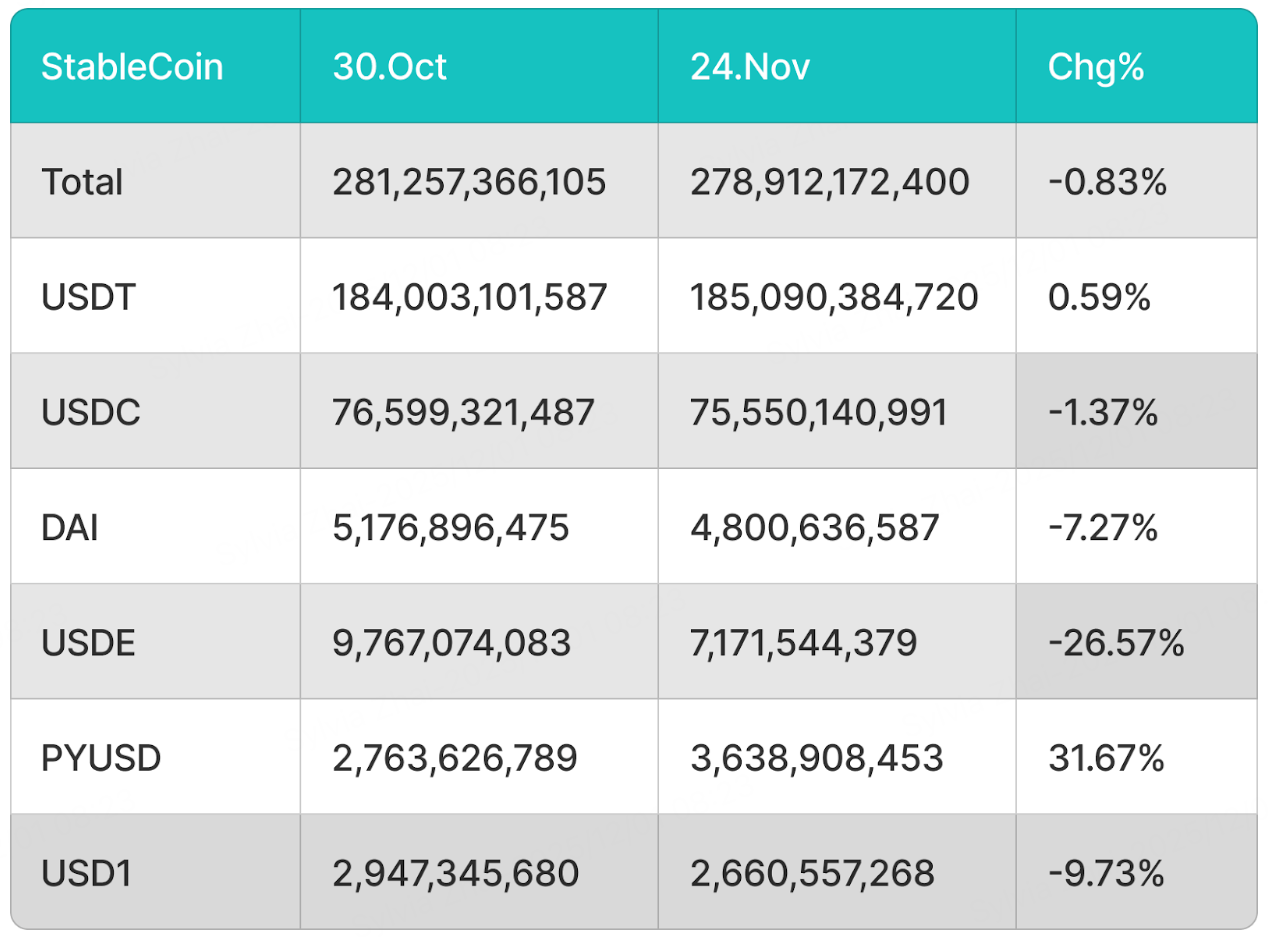Click USDC 30.Oct value 76,599,321,487
The width and height of the screenshot is (1268, 942).
point(463,412)
